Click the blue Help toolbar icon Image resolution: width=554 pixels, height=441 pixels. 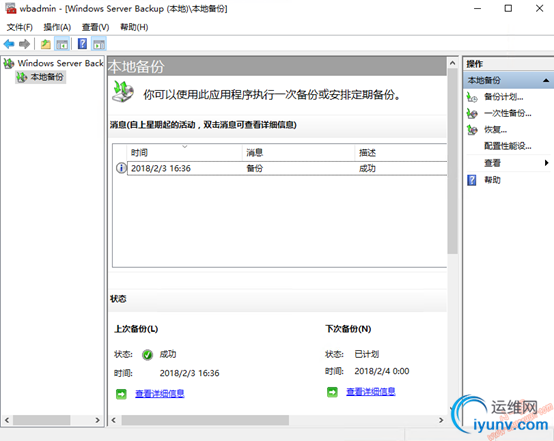click(x=82, y=44)
